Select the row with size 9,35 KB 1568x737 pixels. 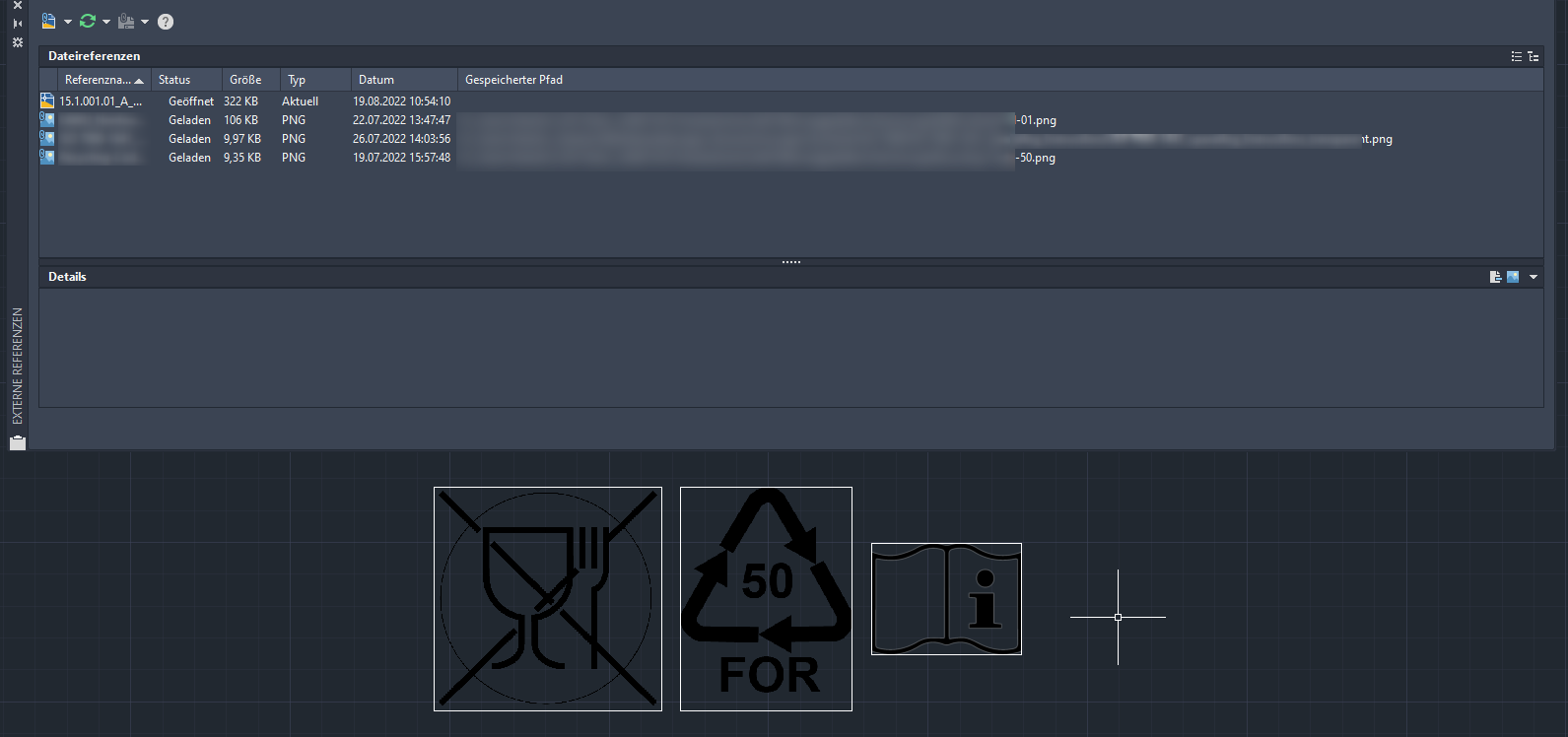pos(791,158)
